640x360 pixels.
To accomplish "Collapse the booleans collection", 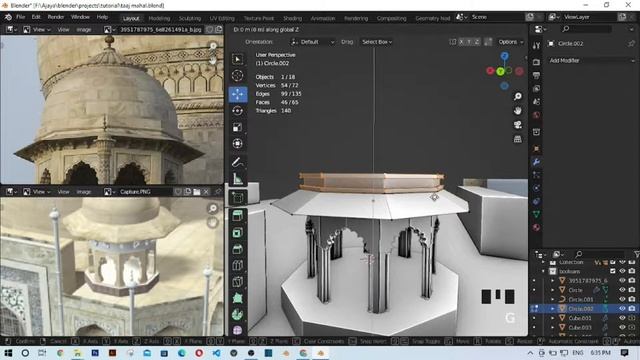I will click(543, 271).
